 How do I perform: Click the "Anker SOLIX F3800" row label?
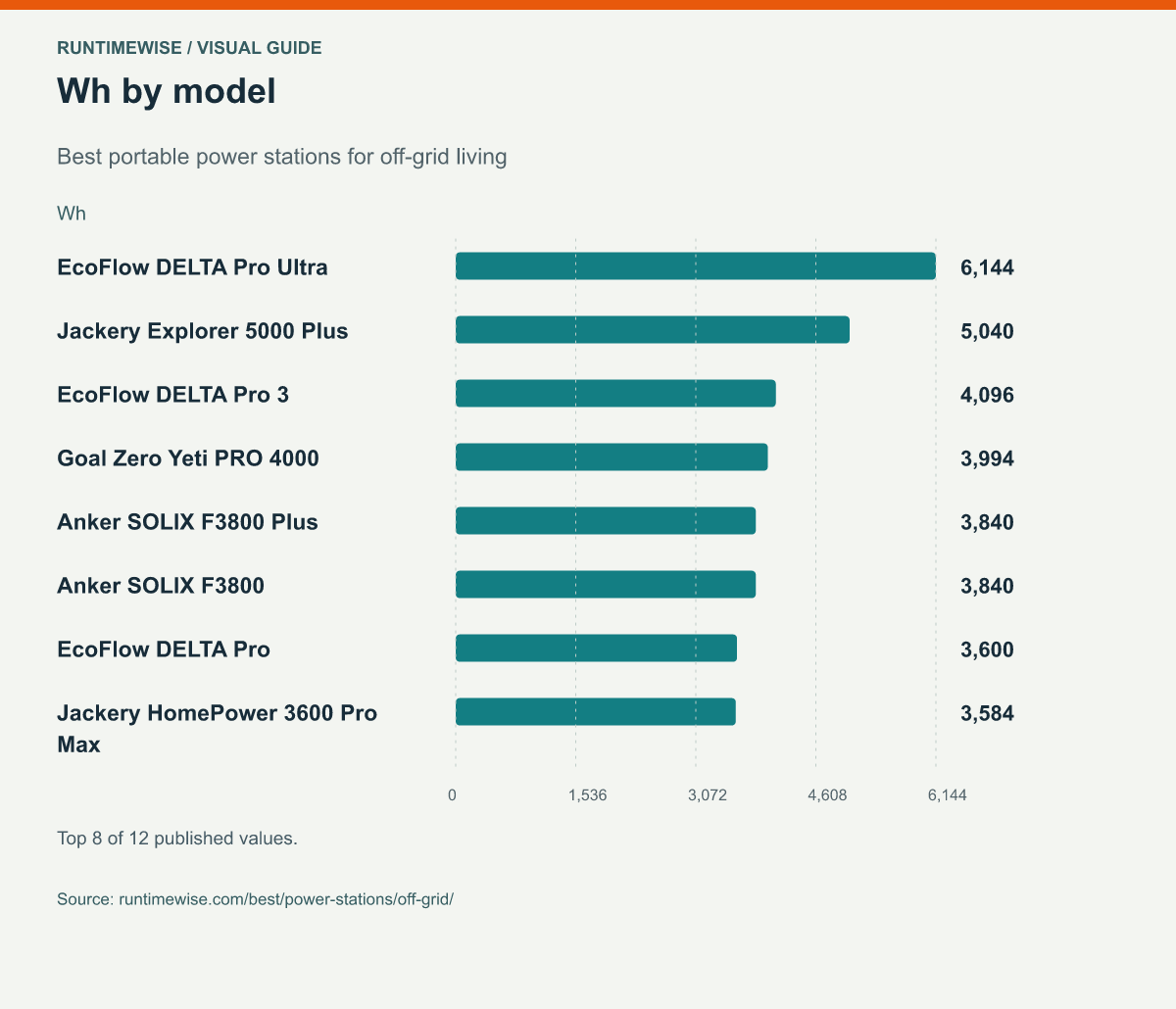161,586
